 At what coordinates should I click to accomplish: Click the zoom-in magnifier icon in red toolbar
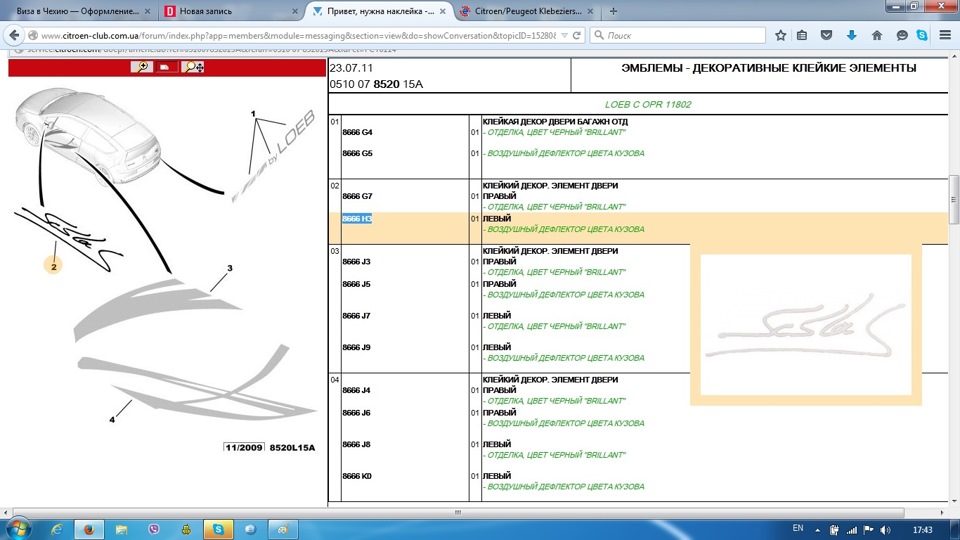(142, 67)
